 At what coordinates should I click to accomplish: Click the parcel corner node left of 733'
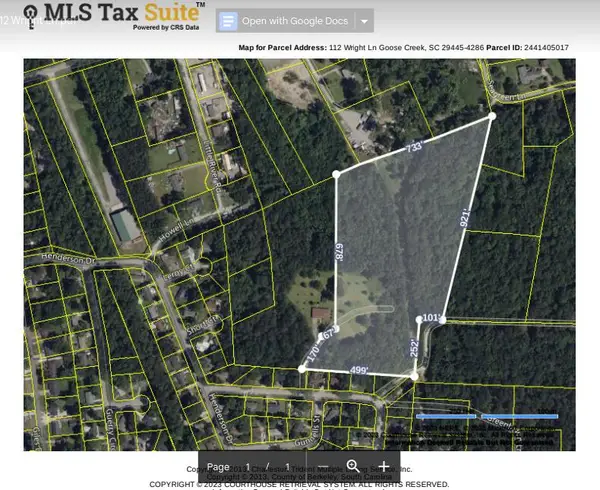[x=336, y=174]
